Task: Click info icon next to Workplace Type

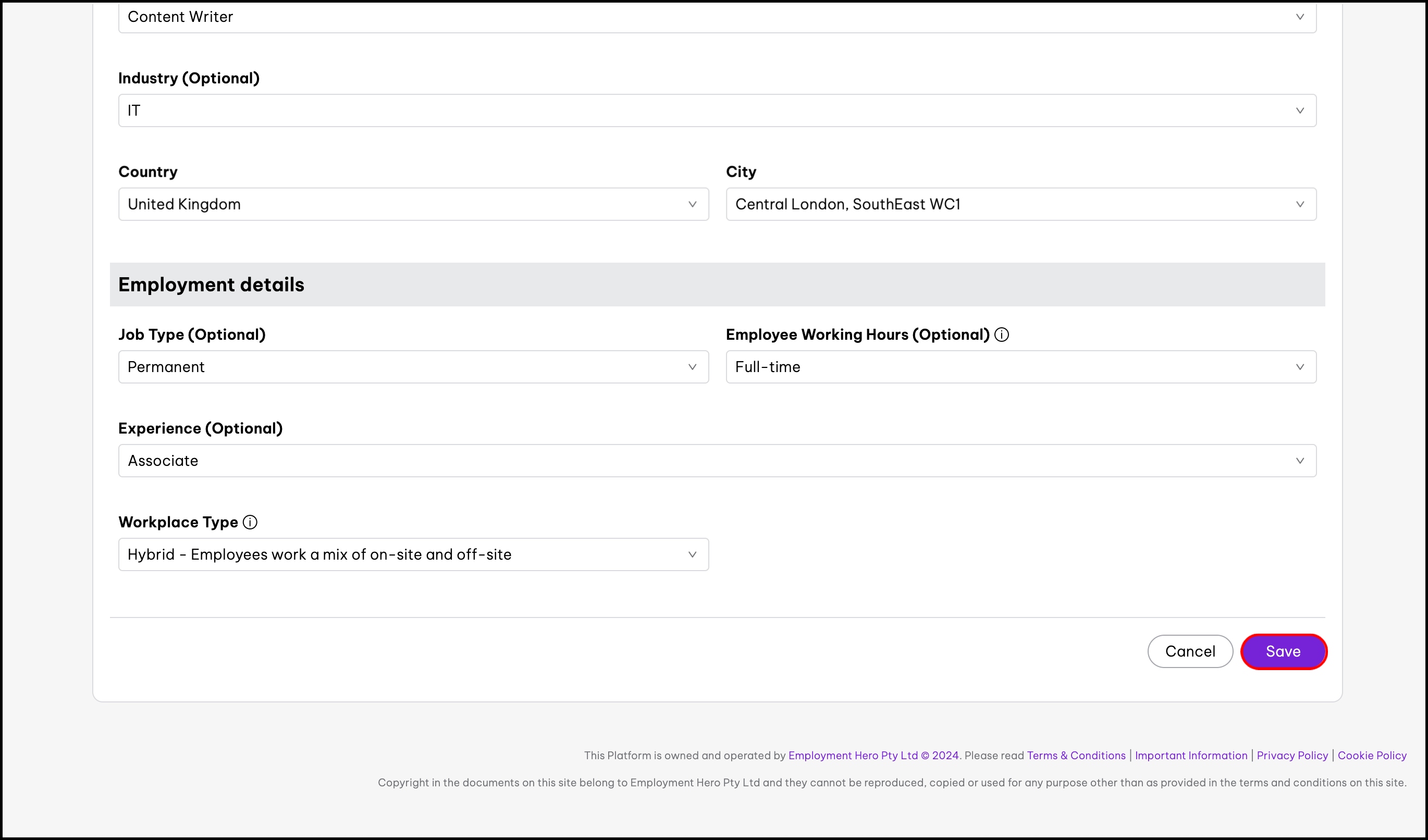Action: 250,522
